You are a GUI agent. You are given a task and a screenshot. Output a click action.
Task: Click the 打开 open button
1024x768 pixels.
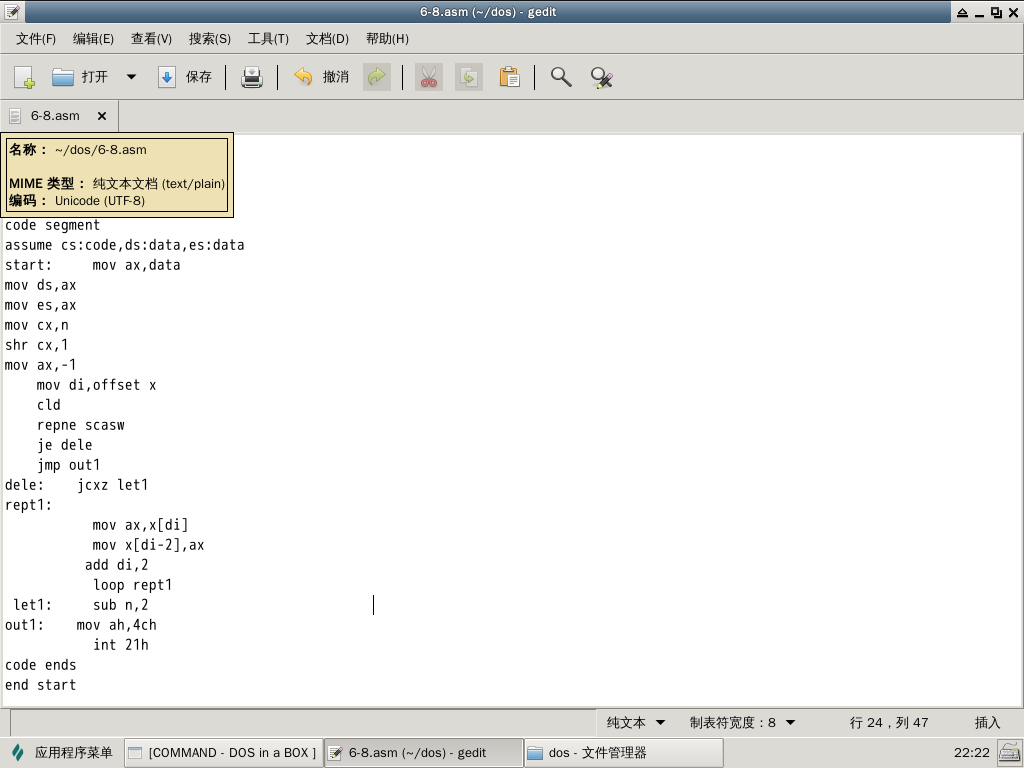coord(81,77)
